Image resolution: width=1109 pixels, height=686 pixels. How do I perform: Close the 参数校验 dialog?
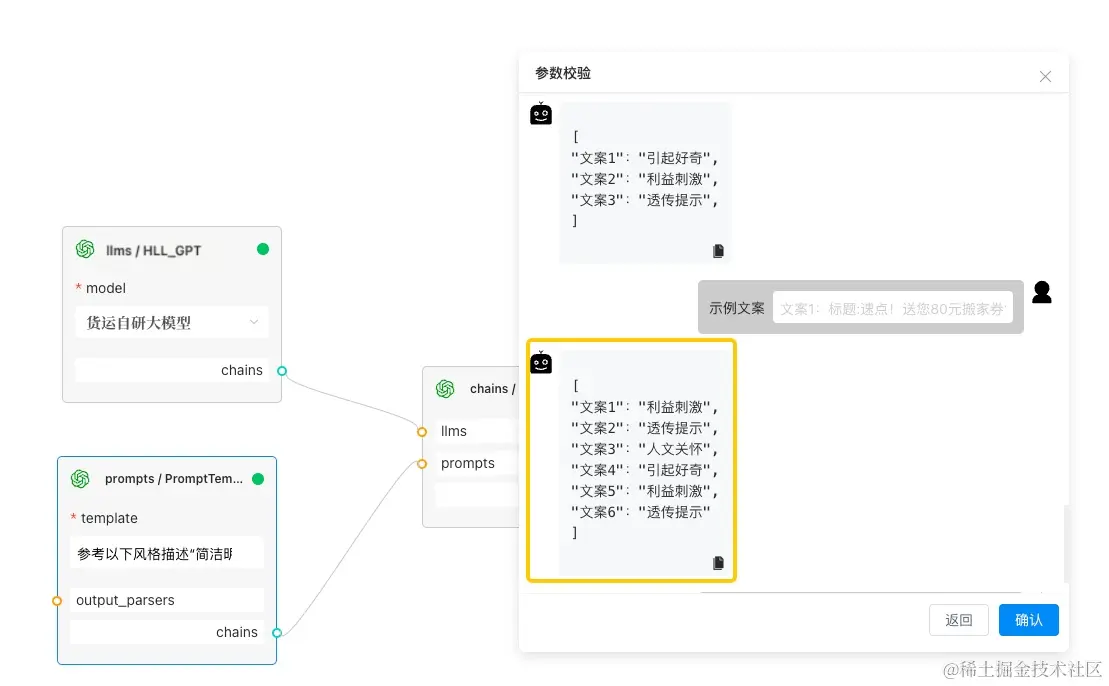[1045, 76]
